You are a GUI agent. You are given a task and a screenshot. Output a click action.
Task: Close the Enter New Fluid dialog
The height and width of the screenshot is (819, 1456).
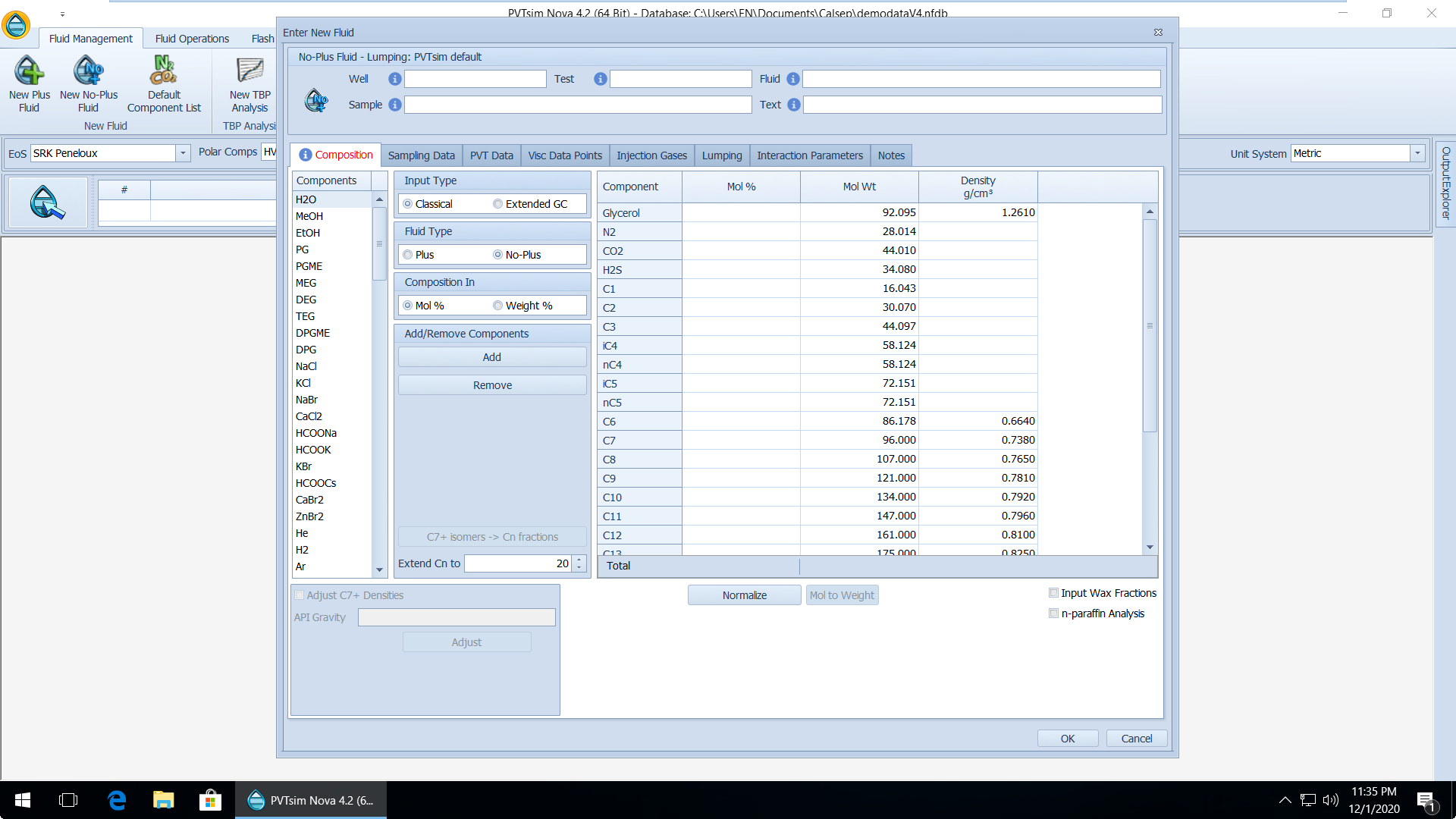pyautogui.click(x=1158, y=32)
